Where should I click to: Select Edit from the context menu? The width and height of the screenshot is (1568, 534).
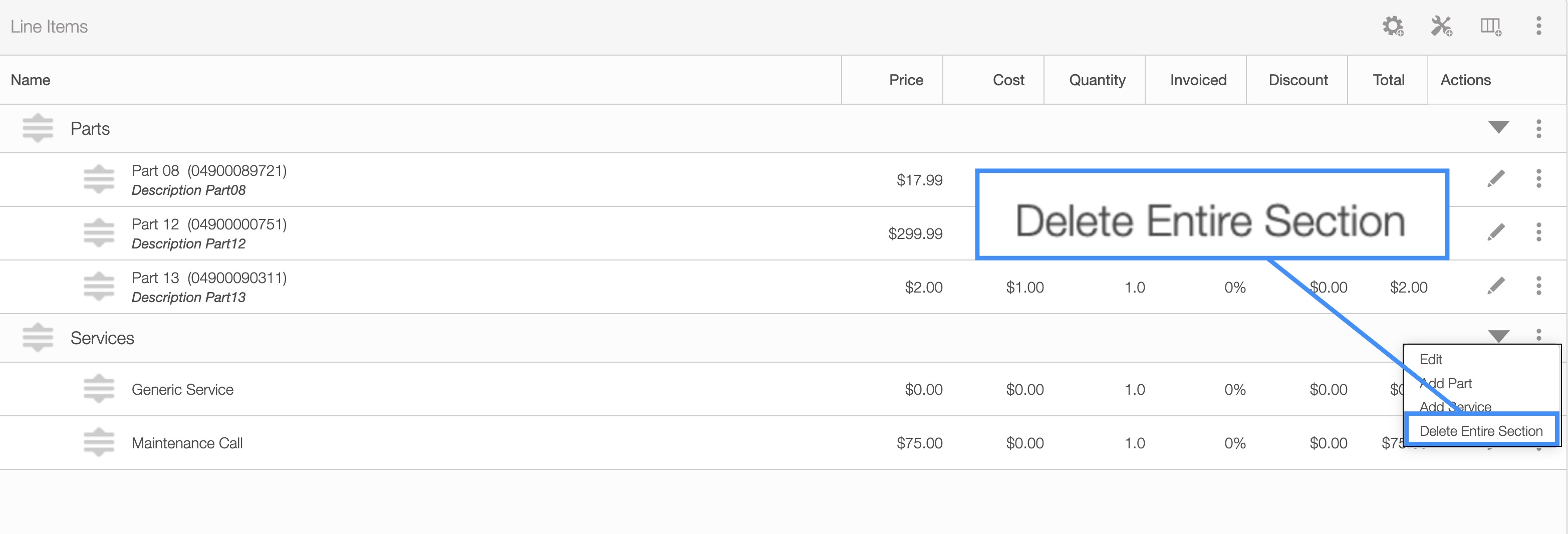(1431, 360)
